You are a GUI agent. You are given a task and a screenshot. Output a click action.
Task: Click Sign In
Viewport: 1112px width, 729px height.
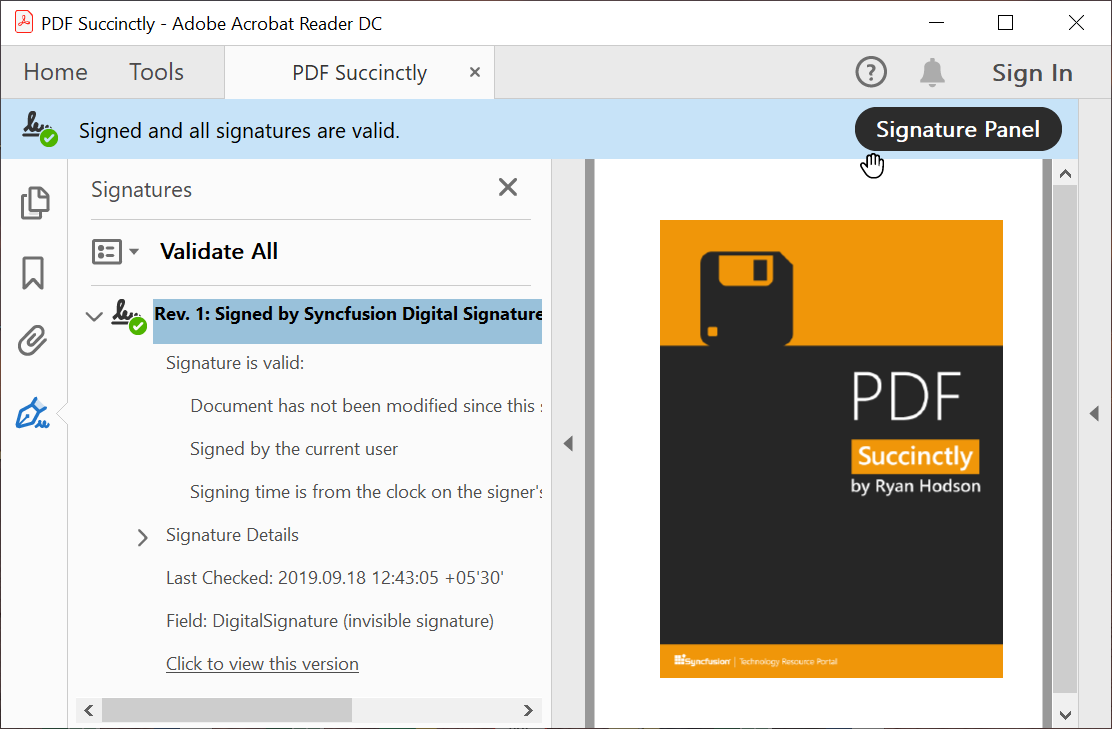coord(1032,72)
